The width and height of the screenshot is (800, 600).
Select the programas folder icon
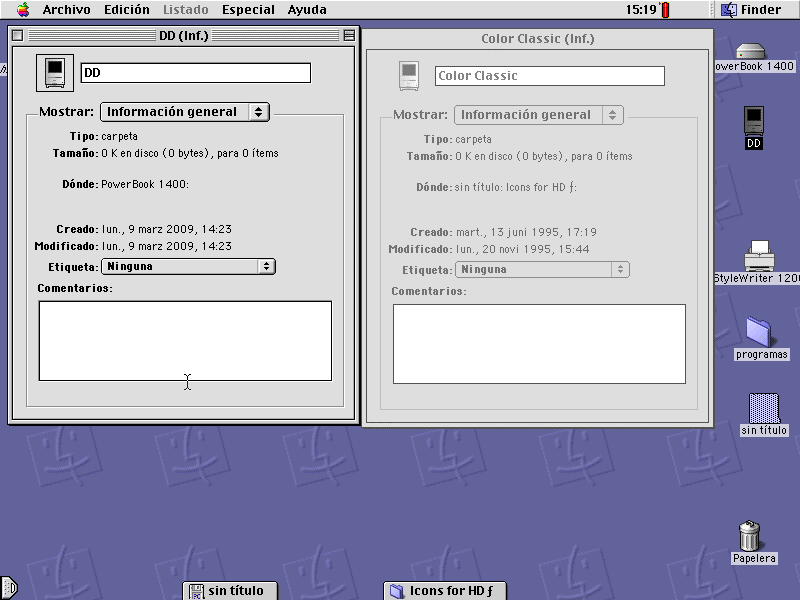[759, 331]
